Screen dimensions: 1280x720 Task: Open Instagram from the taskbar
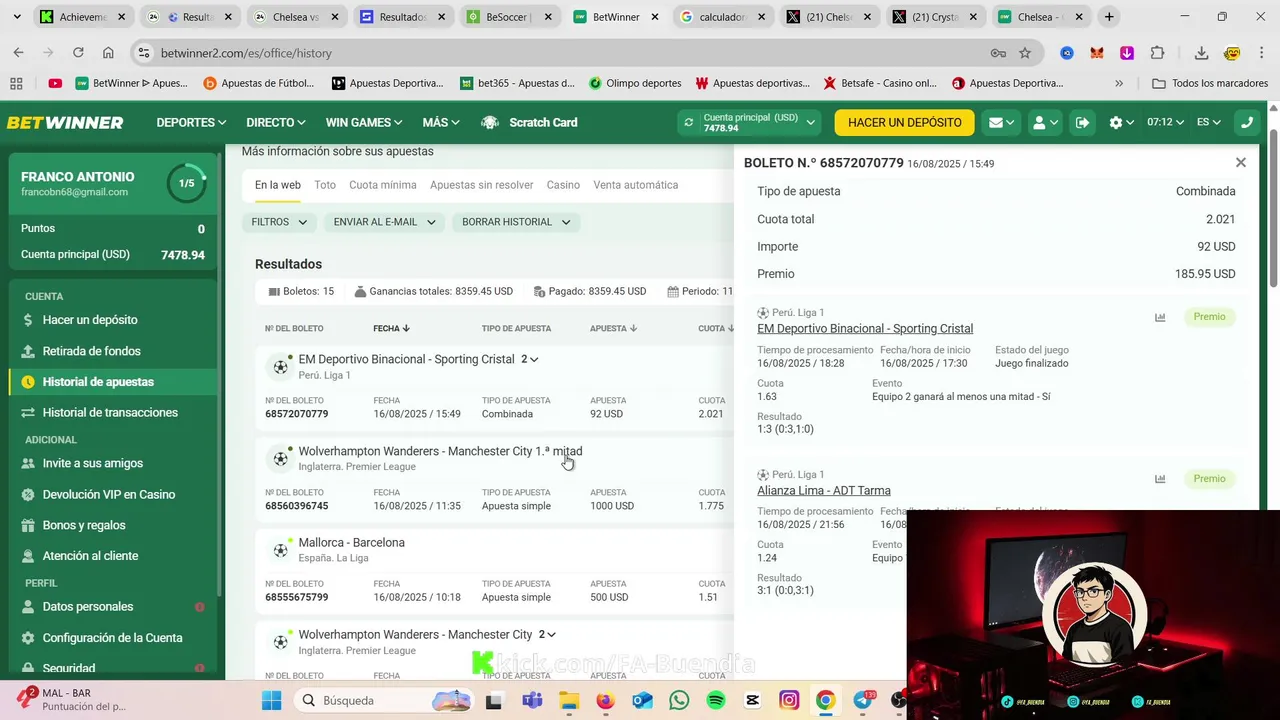[x=789, y=701]
